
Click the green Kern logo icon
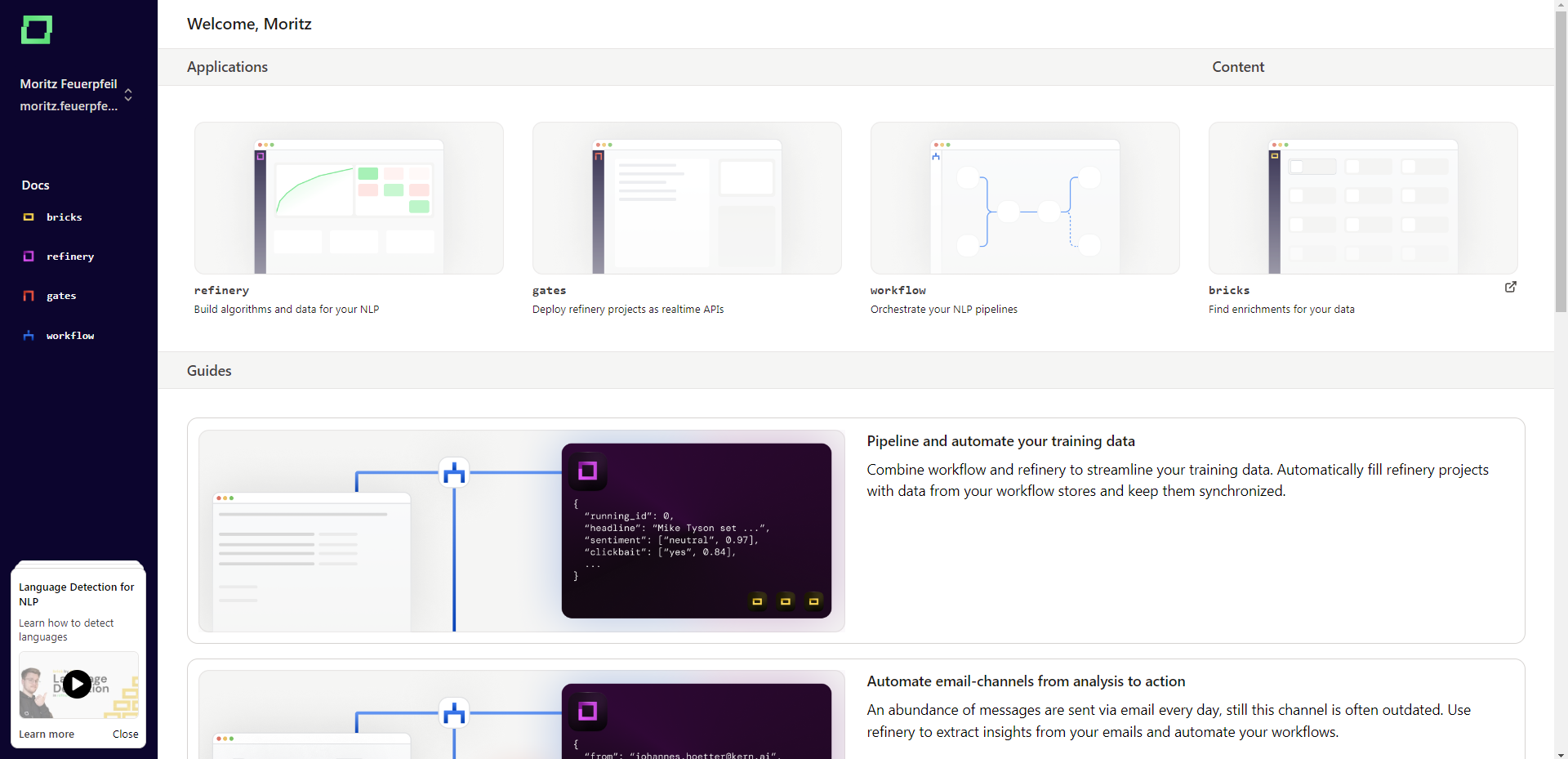[x=37, y=29]
